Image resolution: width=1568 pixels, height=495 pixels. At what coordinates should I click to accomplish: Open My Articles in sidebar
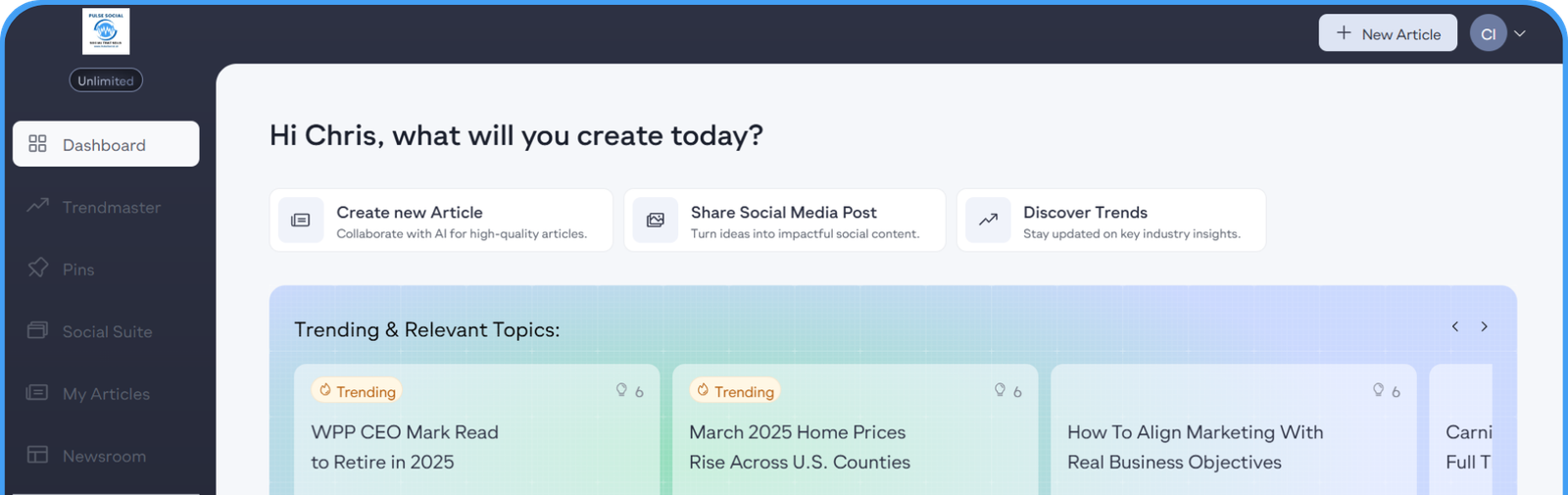point(106,393)
